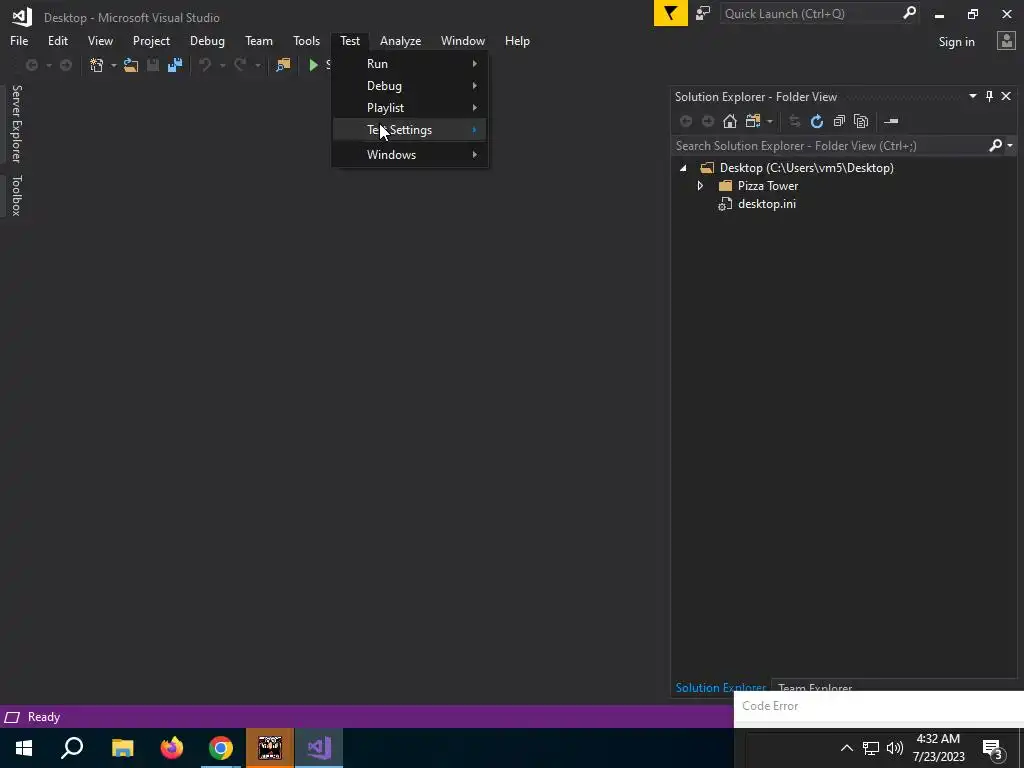Click the Search Solution Explorer field
1024x768 pixels.
830,146
